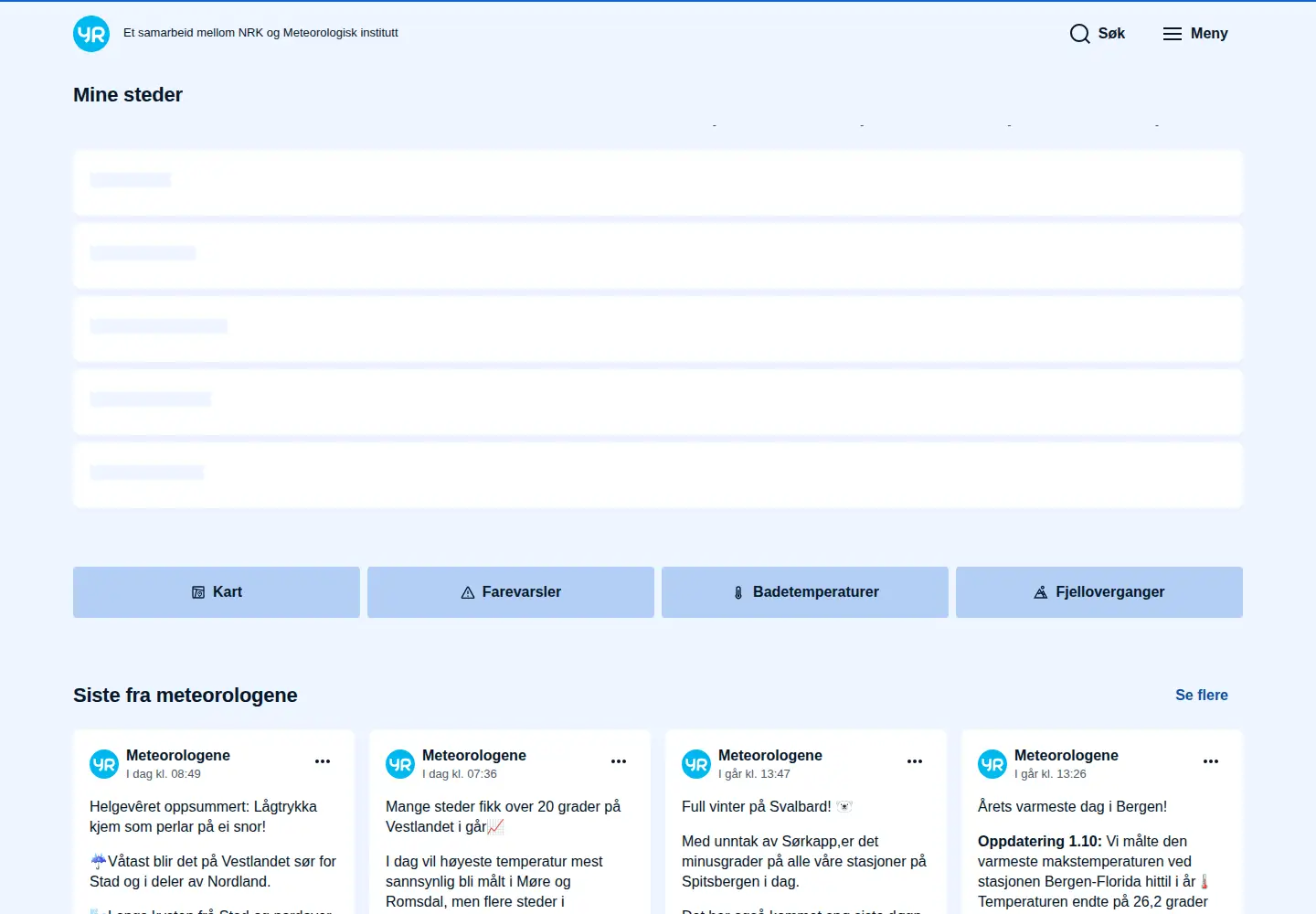Open the Meny label in header
Image resolution: width=1316 pixels, height=914 pixels.
1209,34
